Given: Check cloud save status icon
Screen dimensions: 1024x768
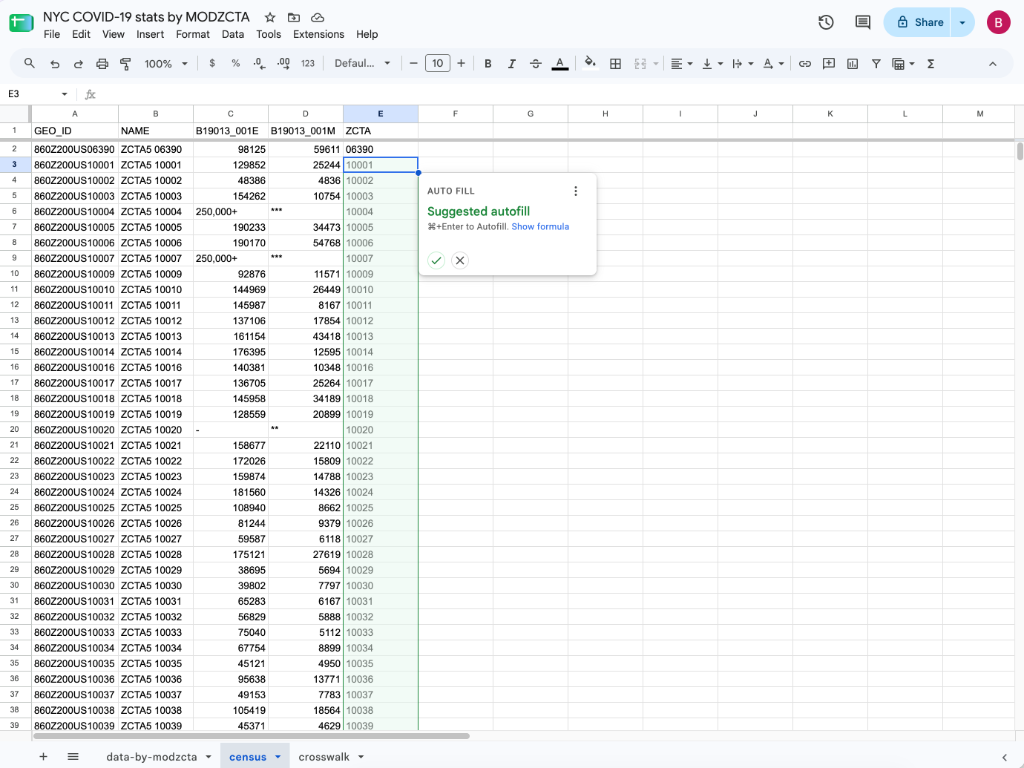Looking at the screenshot, I should pos(317,17).
